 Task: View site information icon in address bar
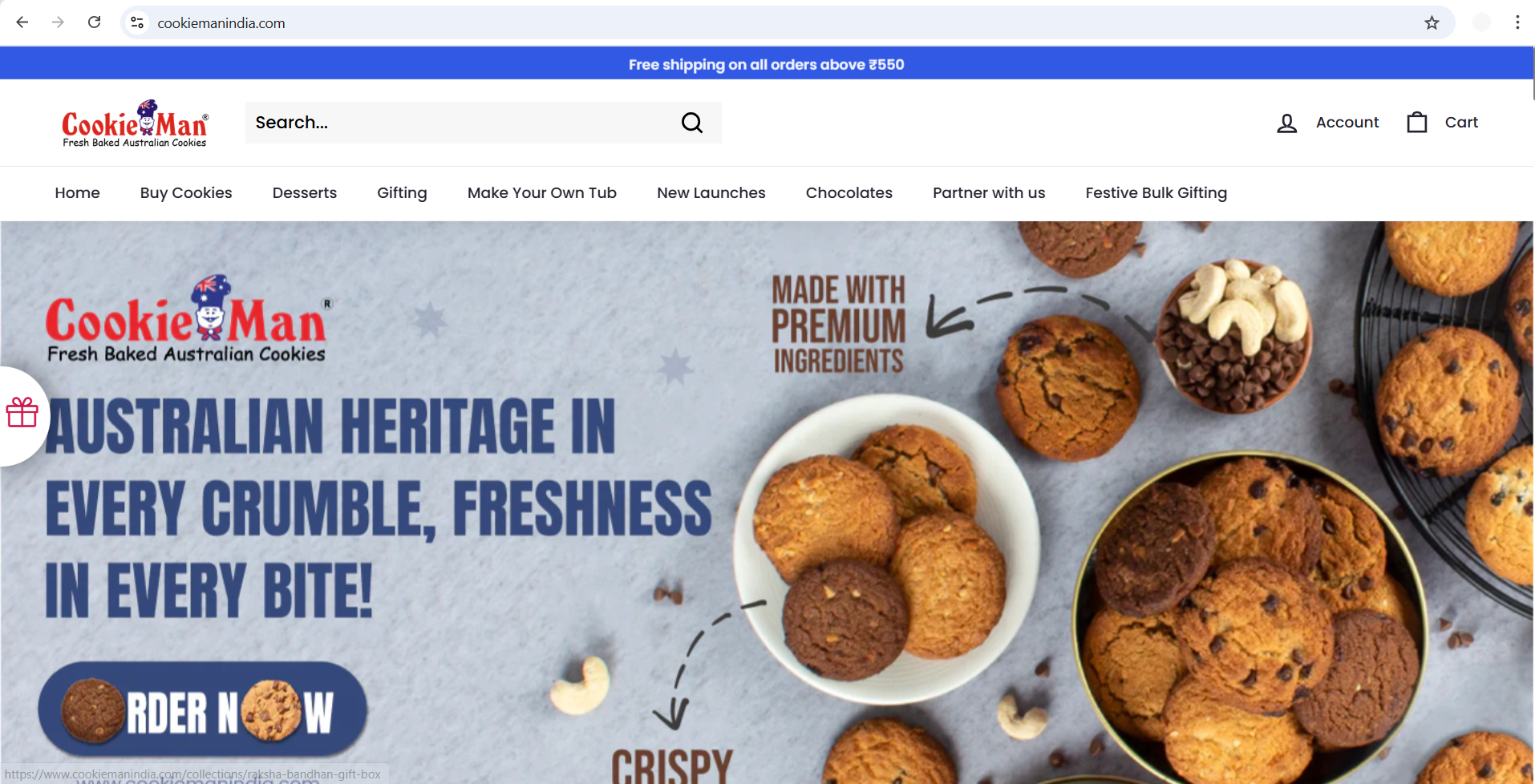(x=137, y=22)
